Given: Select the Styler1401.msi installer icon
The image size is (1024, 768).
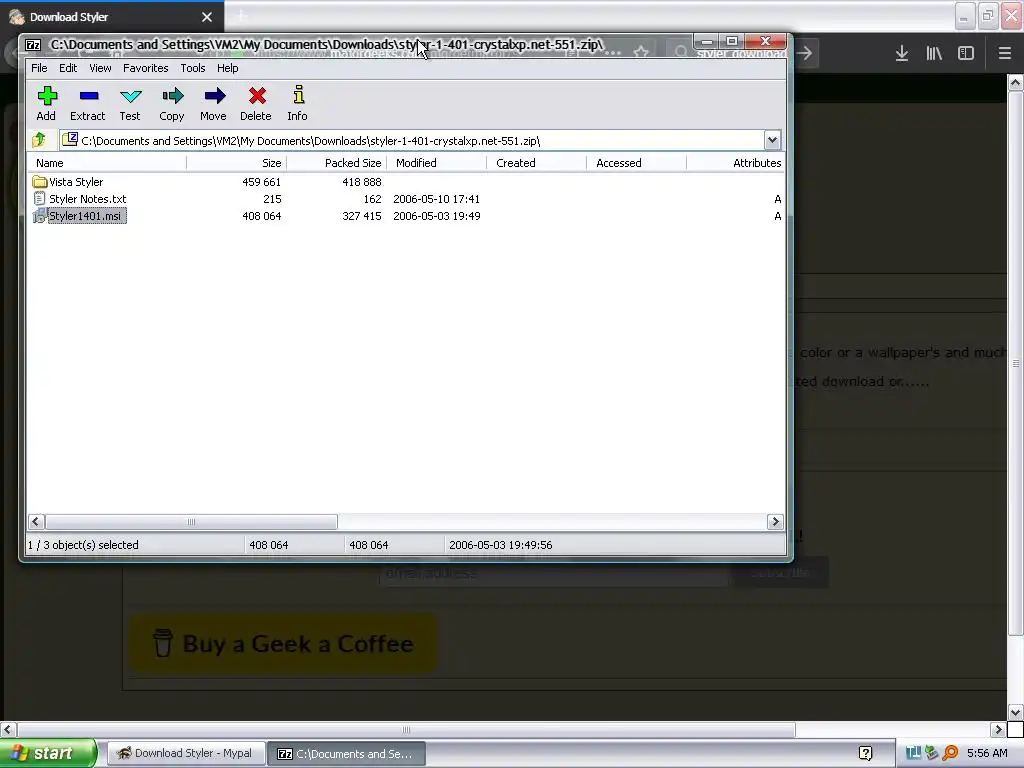Looking at the screenshot, I should click(40, 216).
